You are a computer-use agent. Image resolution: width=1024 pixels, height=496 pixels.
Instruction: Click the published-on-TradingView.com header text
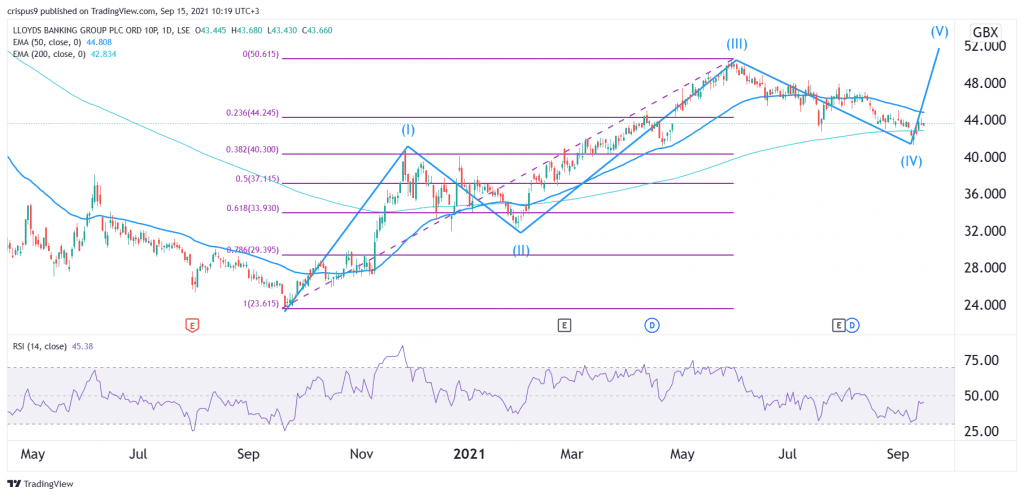click(131, 10)
